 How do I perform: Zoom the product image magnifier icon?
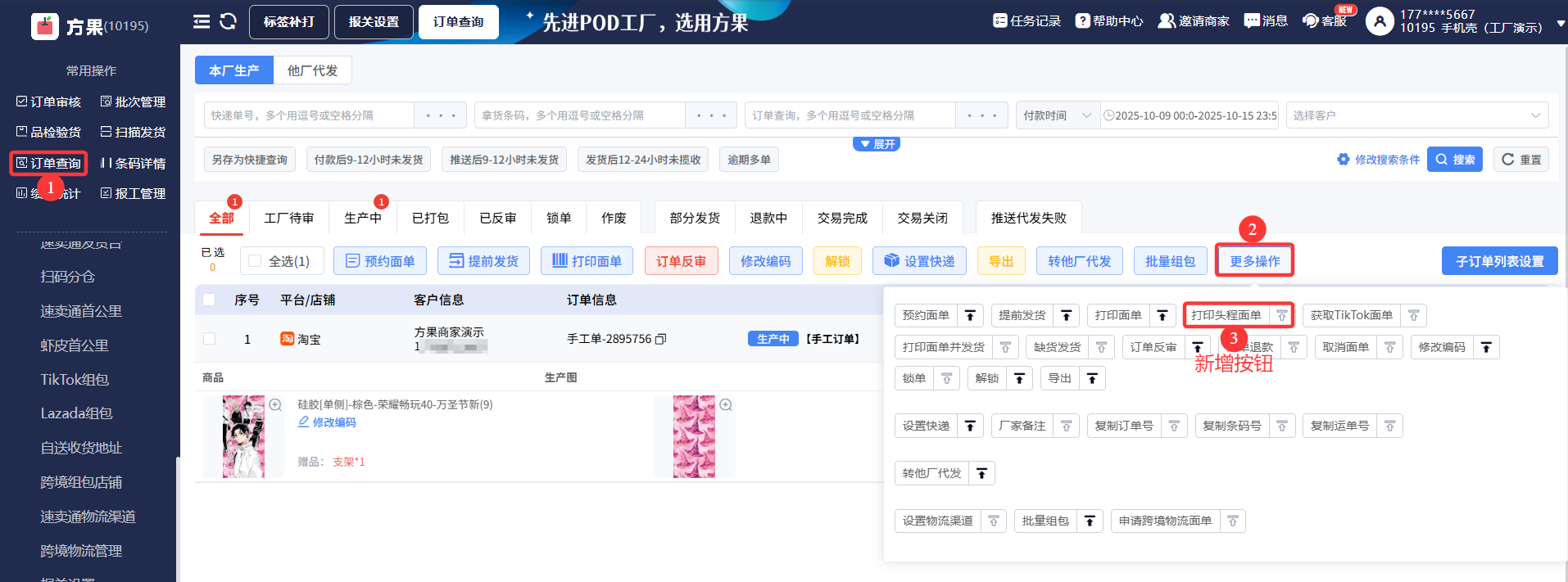[x=275, y=405]
